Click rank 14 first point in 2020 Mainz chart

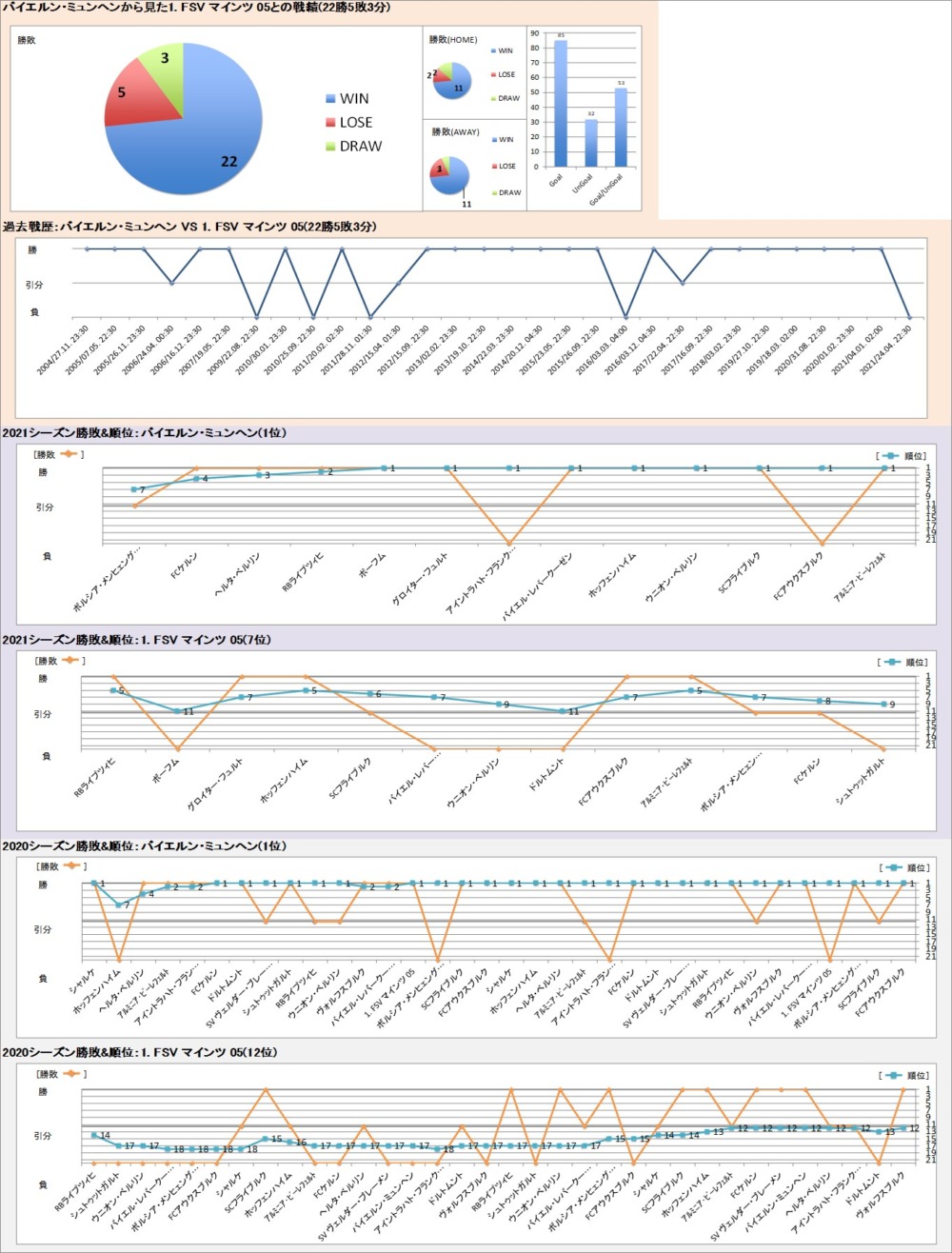94,1135
